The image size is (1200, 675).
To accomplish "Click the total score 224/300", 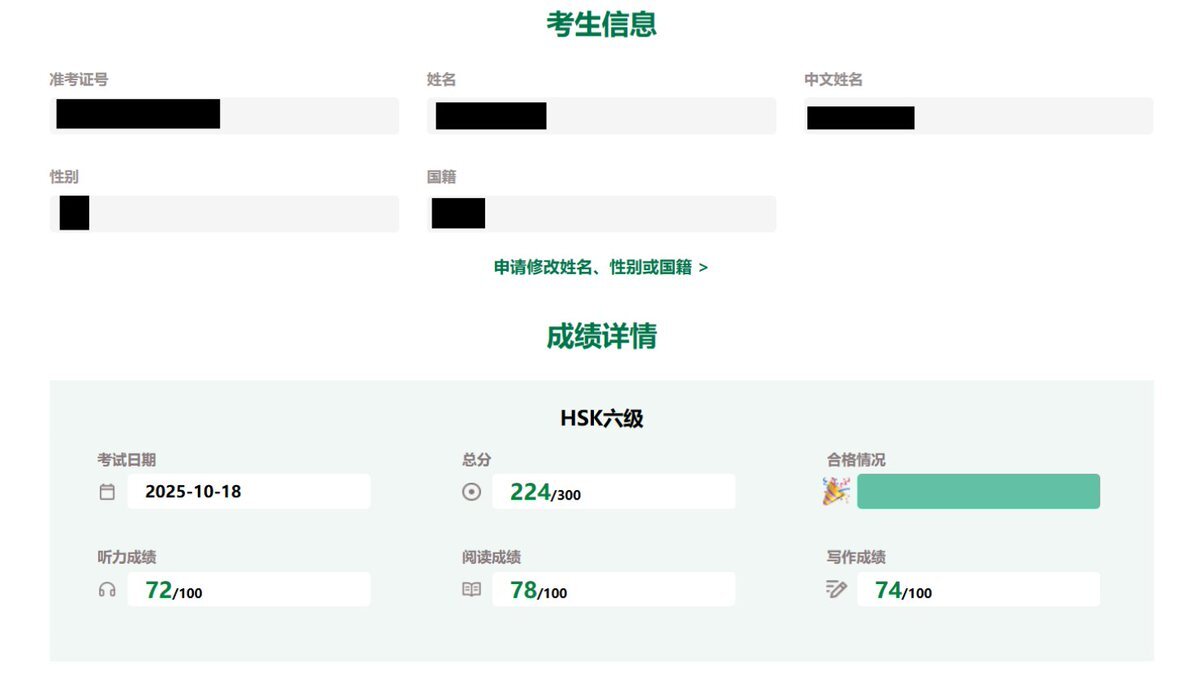I will [545, 492].
